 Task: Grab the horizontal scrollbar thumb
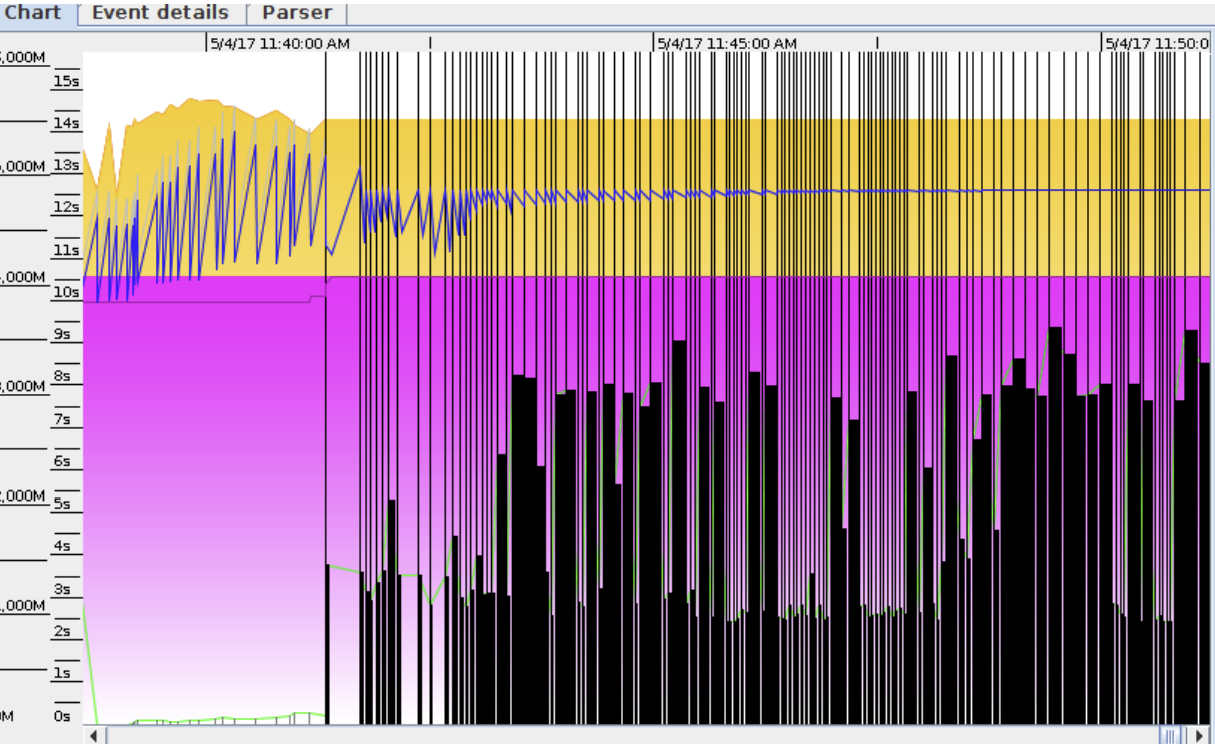point(1170,735)
